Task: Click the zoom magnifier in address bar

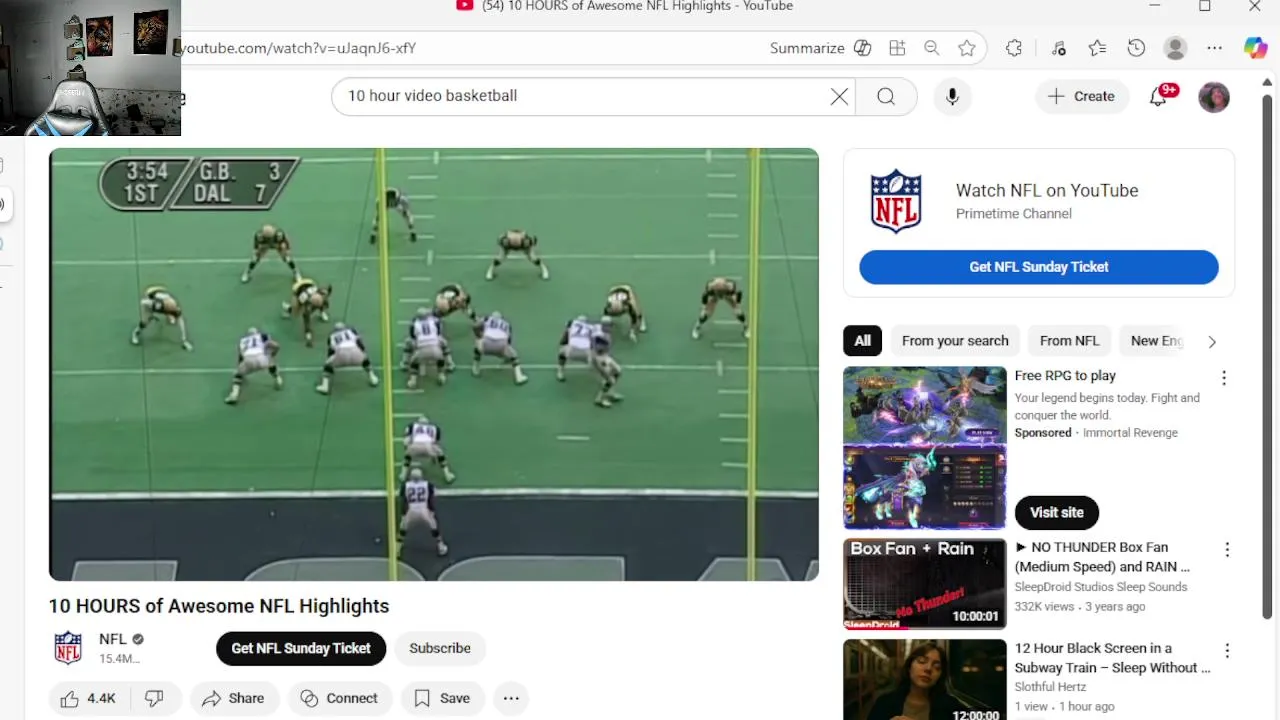Action: coord(931,48)
